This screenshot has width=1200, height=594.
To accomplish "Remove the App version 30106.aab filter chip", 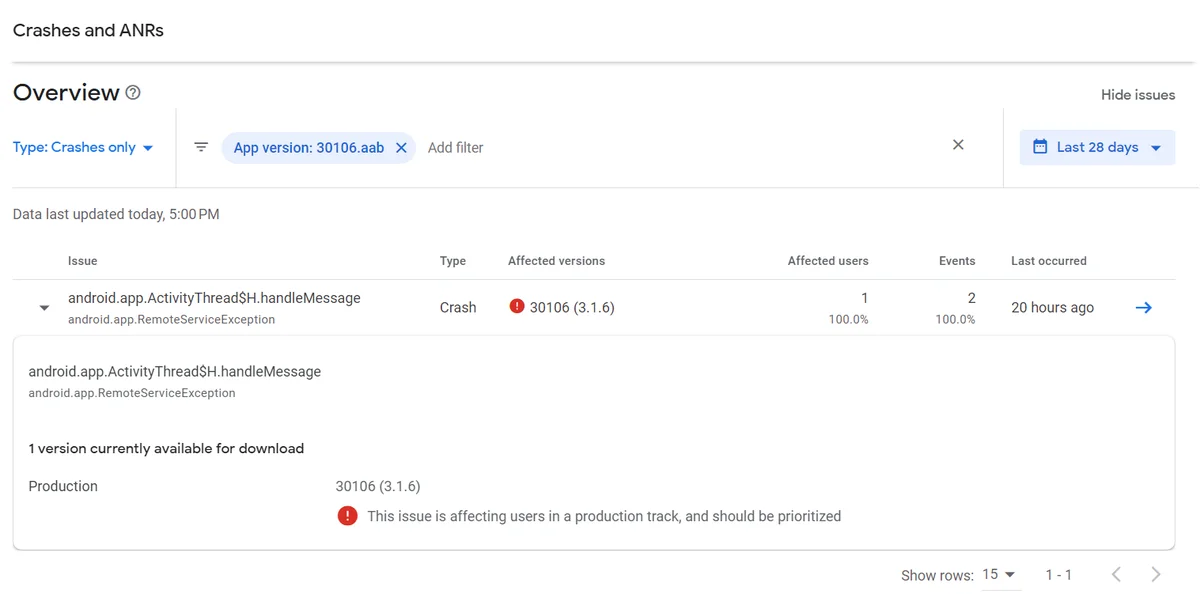I will (x=401, y=147).
